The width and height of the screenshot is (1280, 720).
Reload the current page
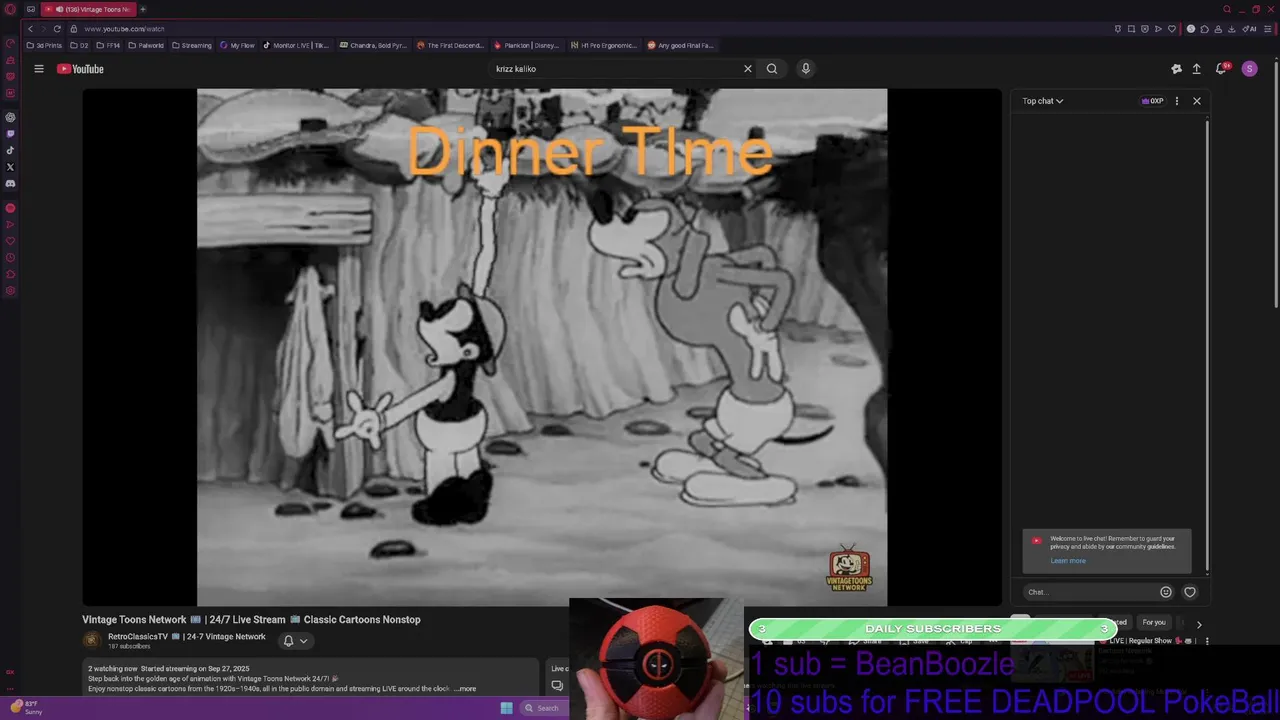tap(57, 29)
